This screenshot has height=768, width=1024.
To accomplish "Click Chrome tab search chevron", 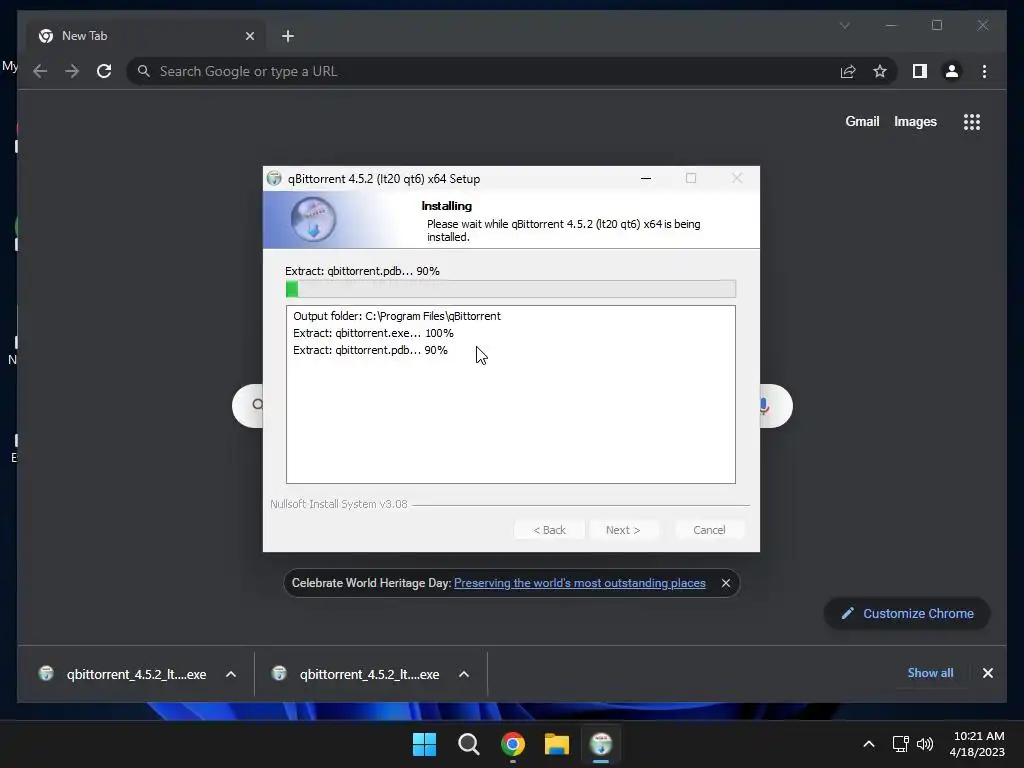I will (x=844, y=25).
